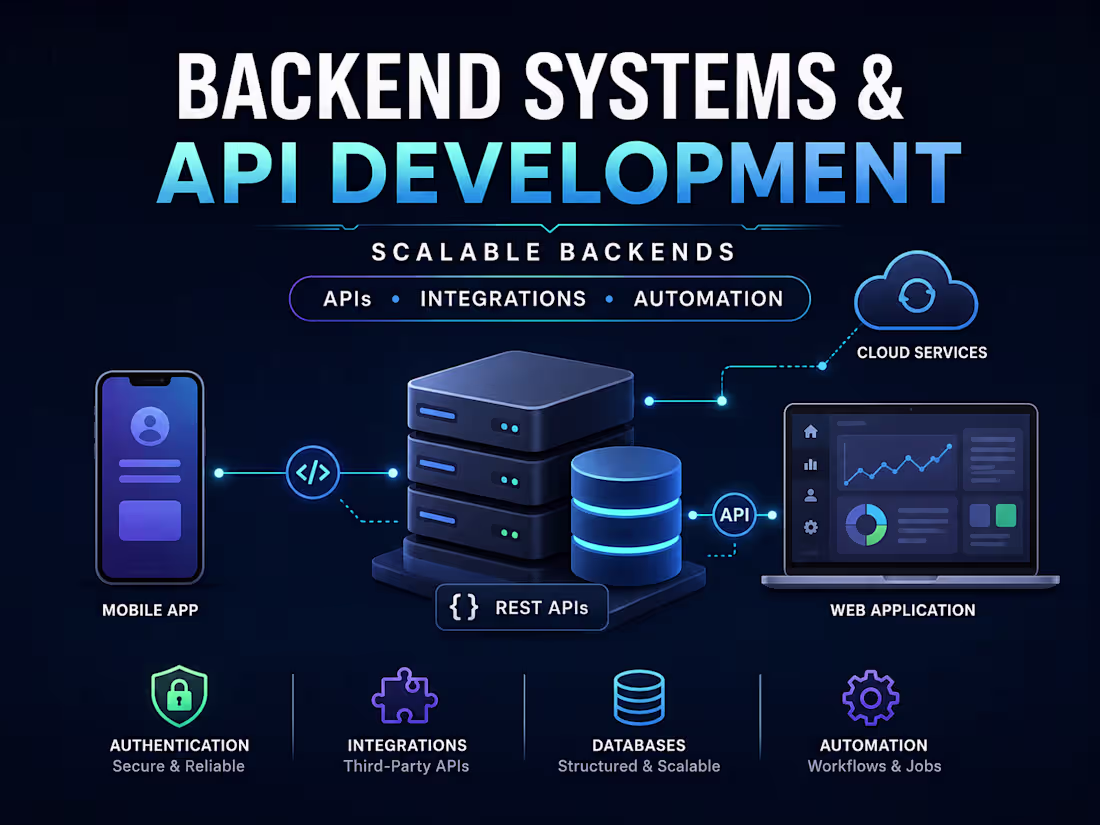Click the bottom AUTOMATION heading

pos(873,745)
